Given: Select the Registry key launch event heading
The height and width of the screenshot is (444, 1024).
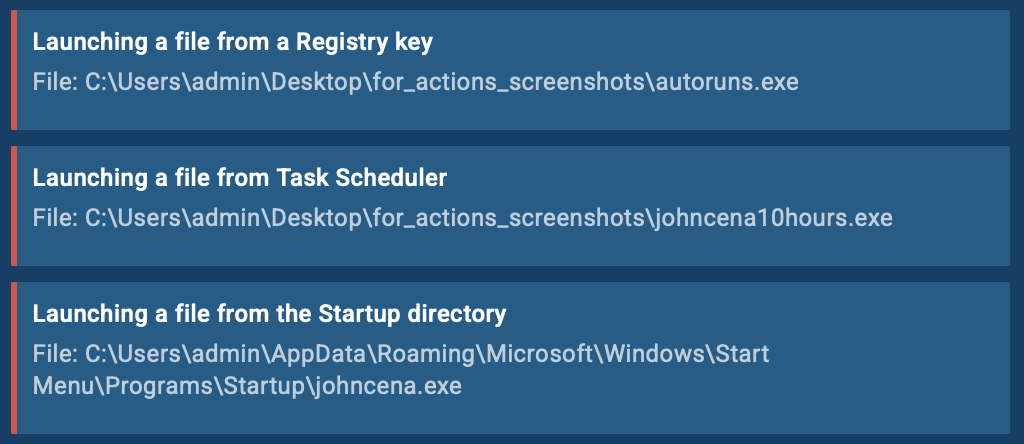Looking at the screenshot, I should (232, 42).
